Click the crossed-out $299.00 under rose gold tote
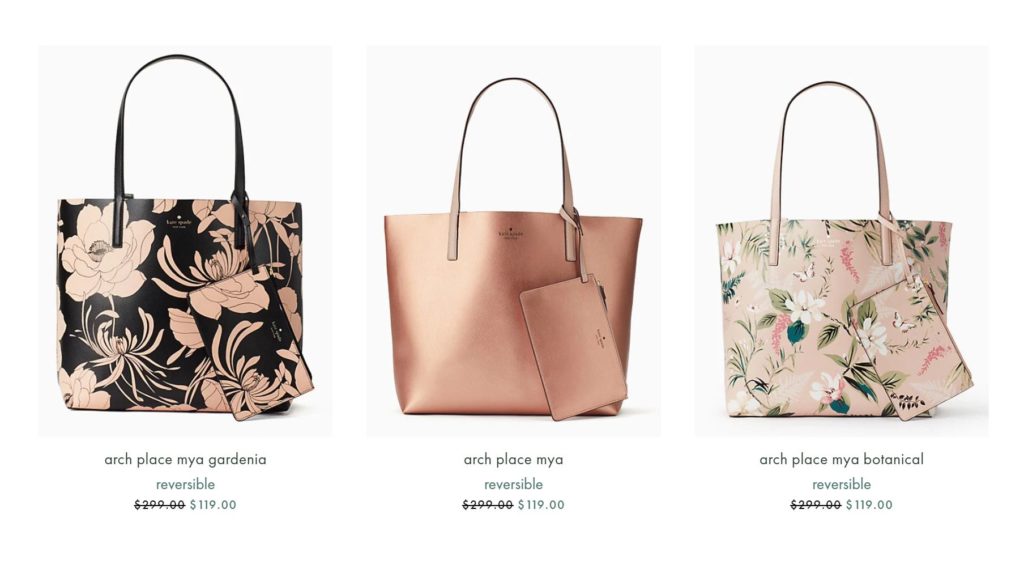Image resolution: width=1024 pixels, height=573 pixels. [488, 504]
